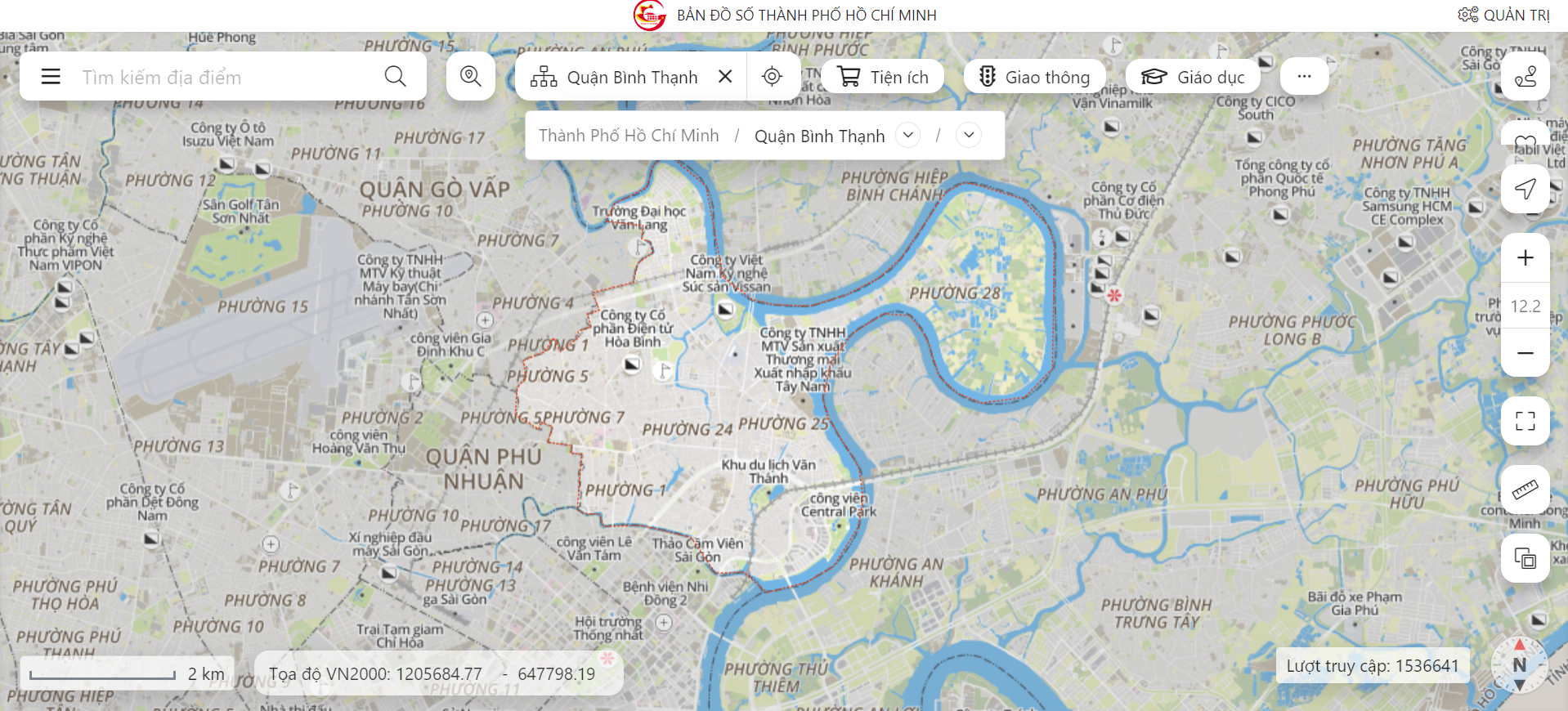Open the map layers switcher icon
The image size is (1568, 711).
[1525, 559]
